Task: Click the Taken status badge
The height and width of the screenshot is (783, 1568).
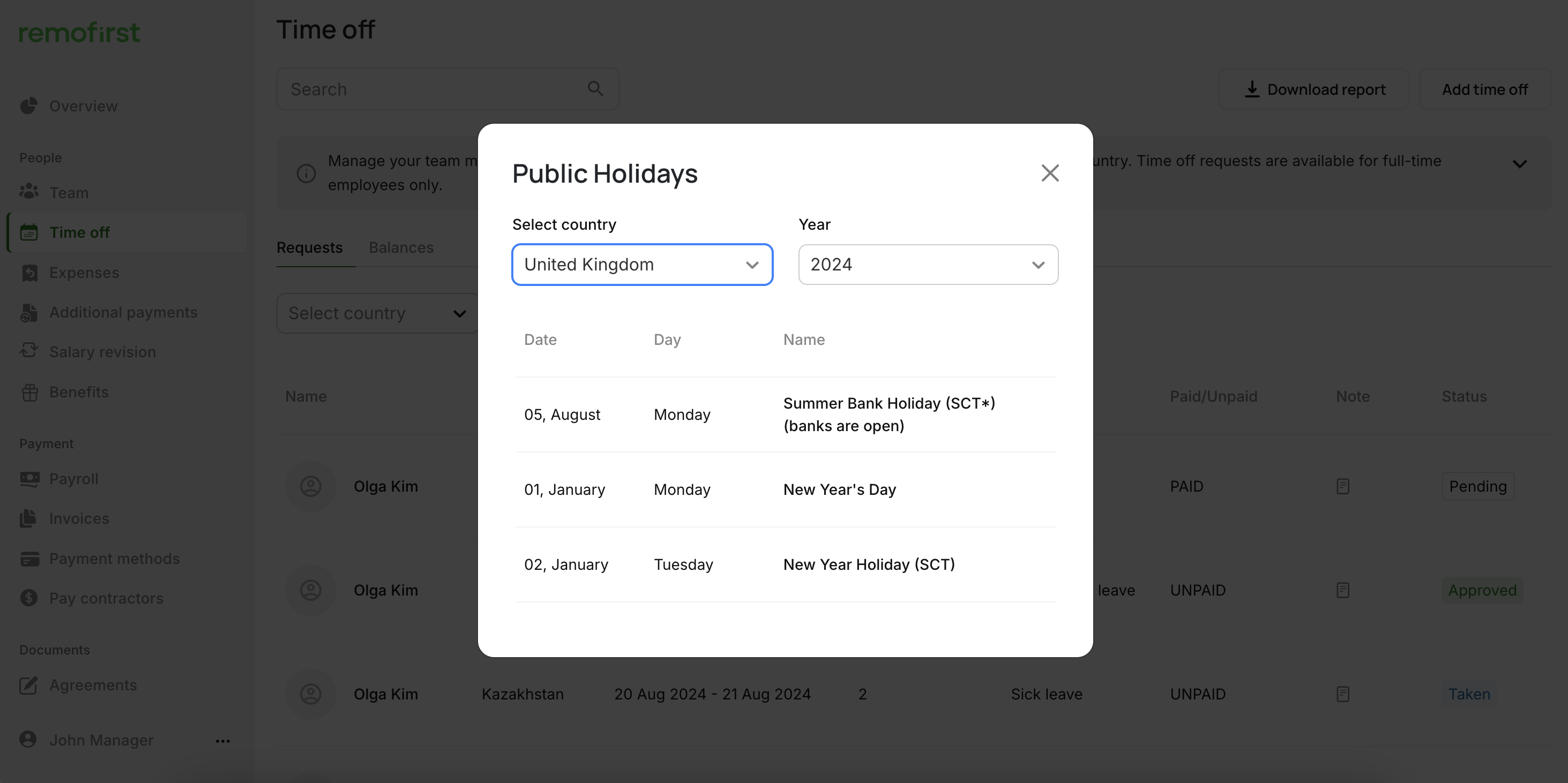Action: coord(1469,694)
